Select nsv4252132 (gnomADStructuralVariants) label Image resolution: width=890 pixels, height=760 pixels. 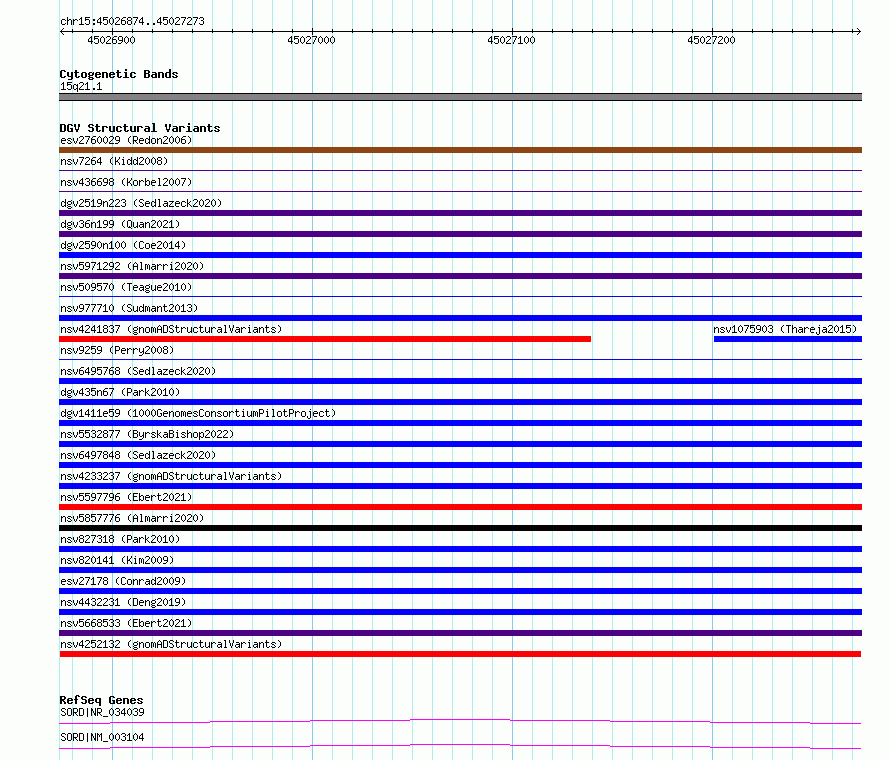pos(171,644)
